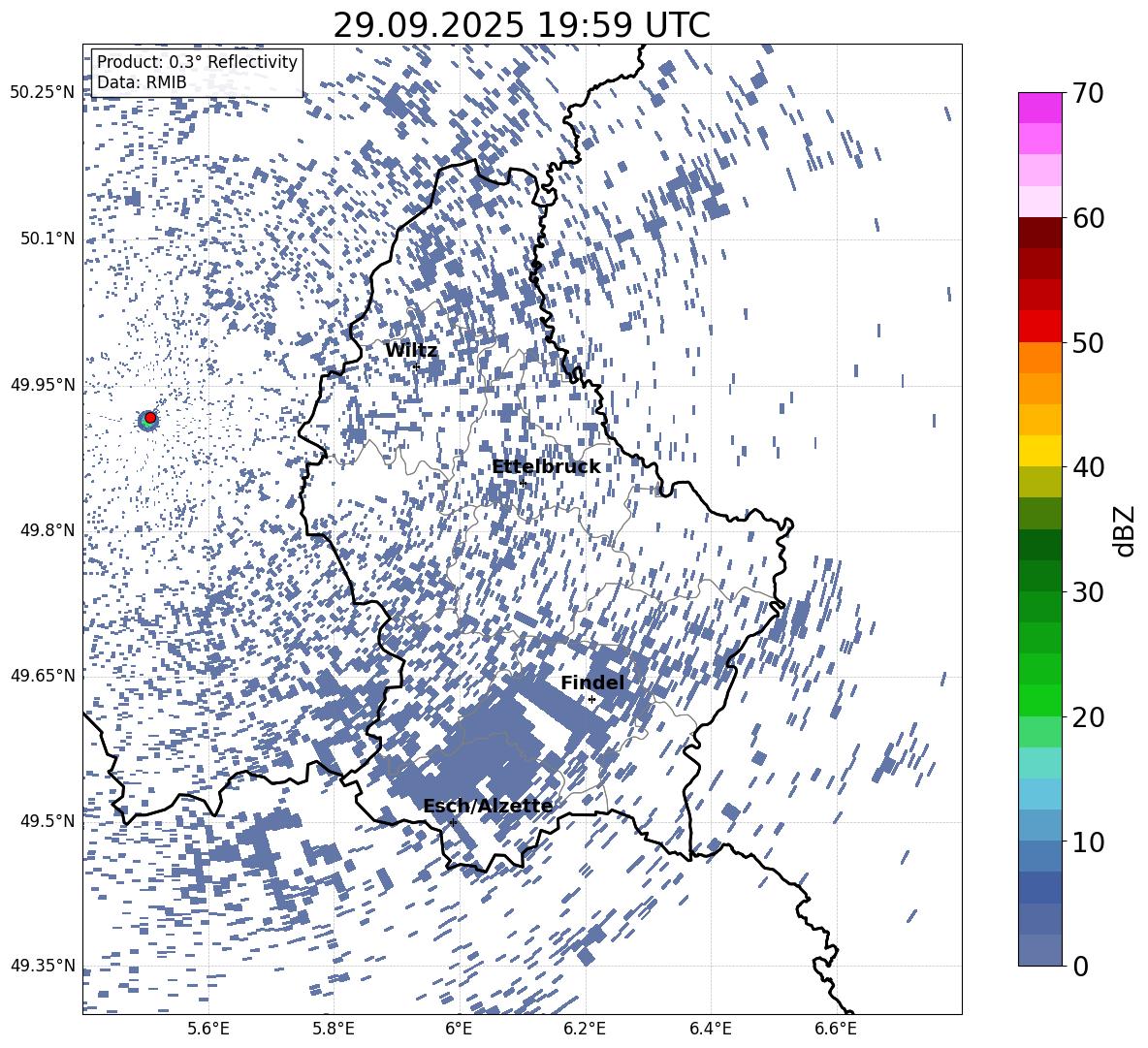Click the 6.2°E longitude tick label
This screenshot has height=1048, width=1148.
[x=585, y=1029]
